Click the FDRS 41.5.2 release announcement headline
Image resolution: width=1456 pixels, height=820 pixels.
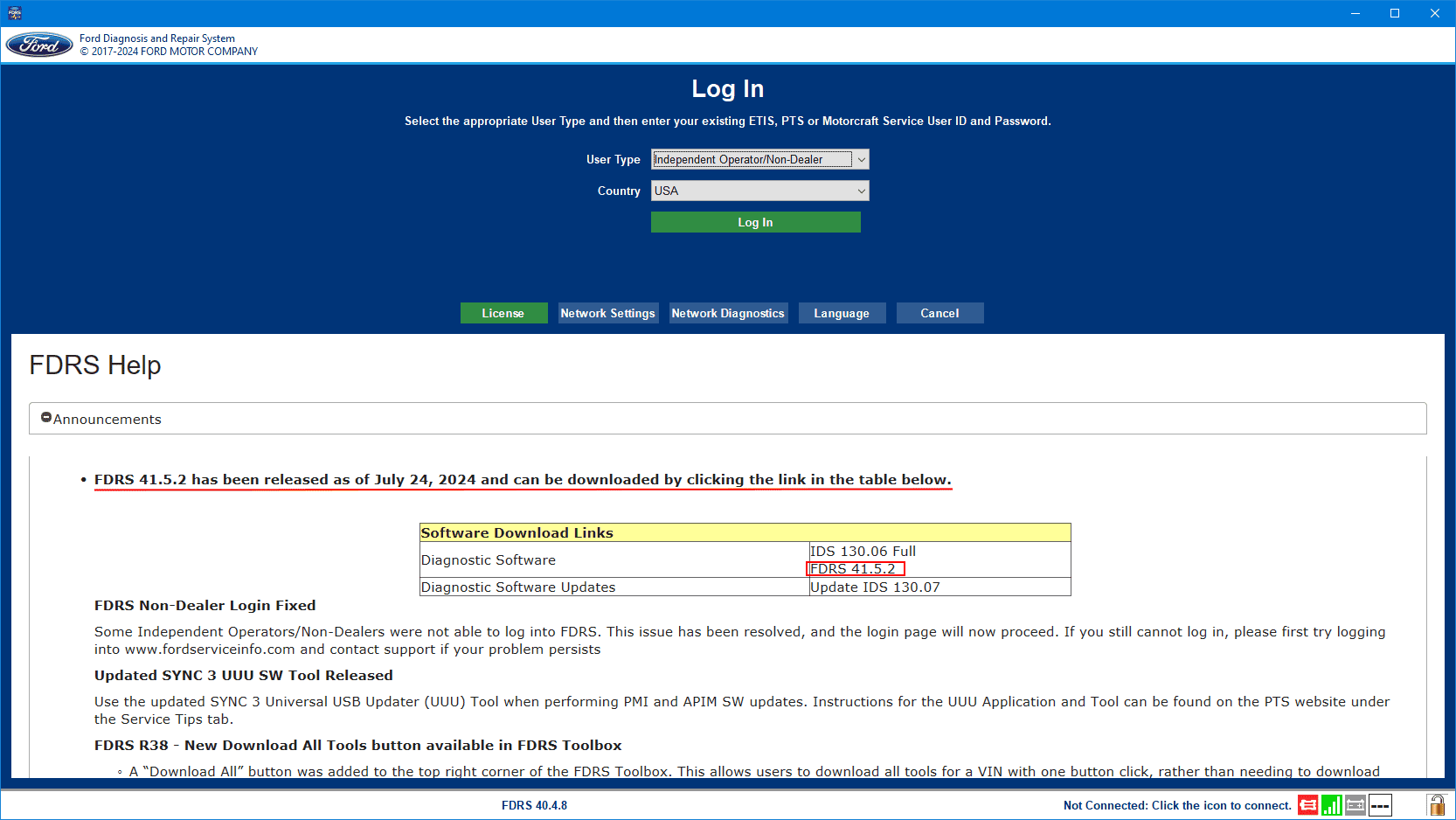click(x=523, y=480)
